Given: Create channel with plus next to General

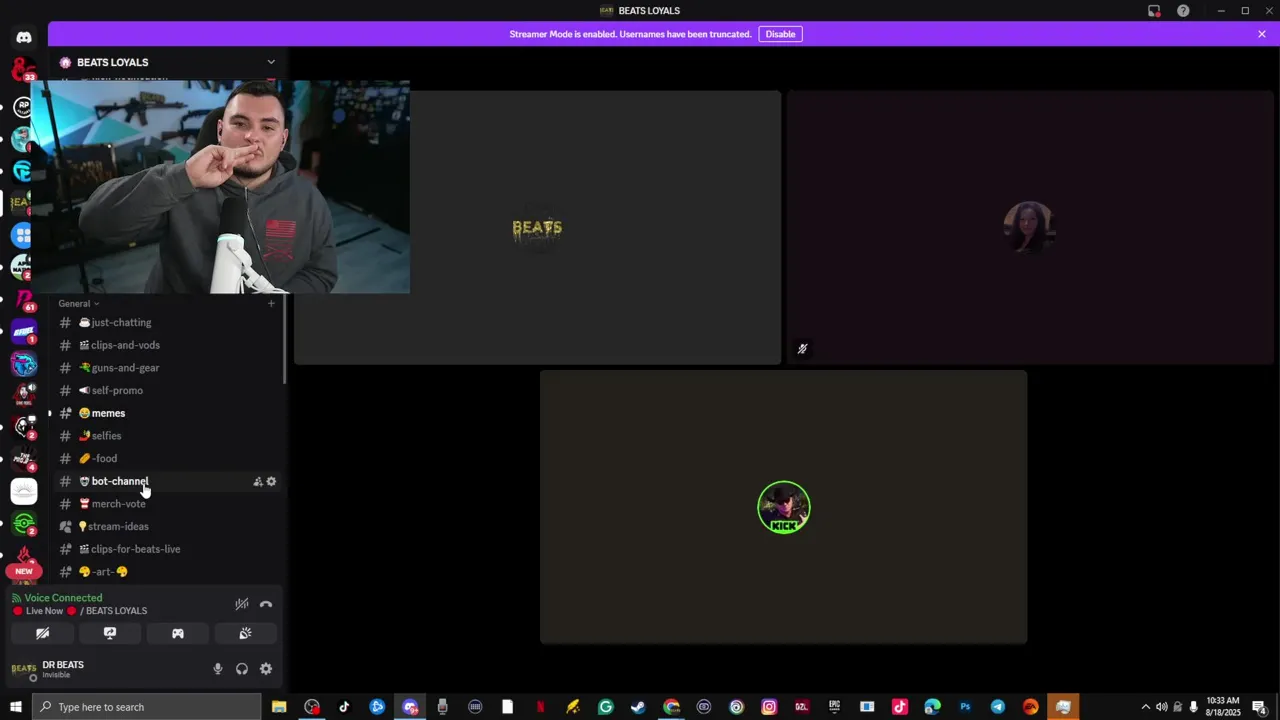Looking at the screenshot, I should (x=271, y=303).
